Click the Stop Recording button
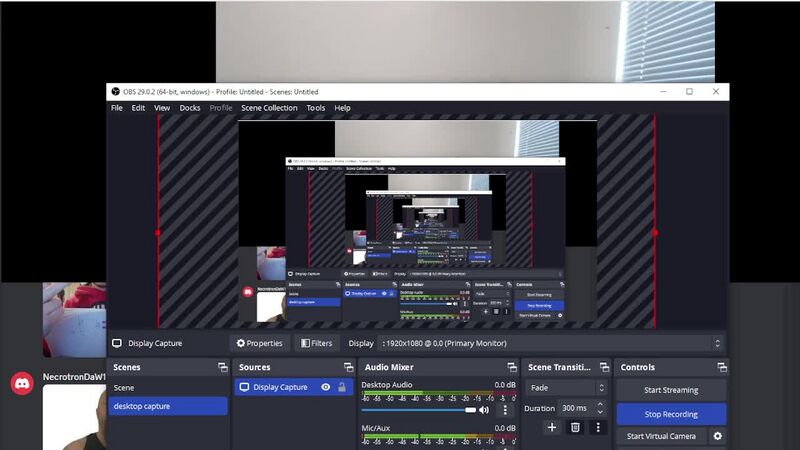 [671, 414]
